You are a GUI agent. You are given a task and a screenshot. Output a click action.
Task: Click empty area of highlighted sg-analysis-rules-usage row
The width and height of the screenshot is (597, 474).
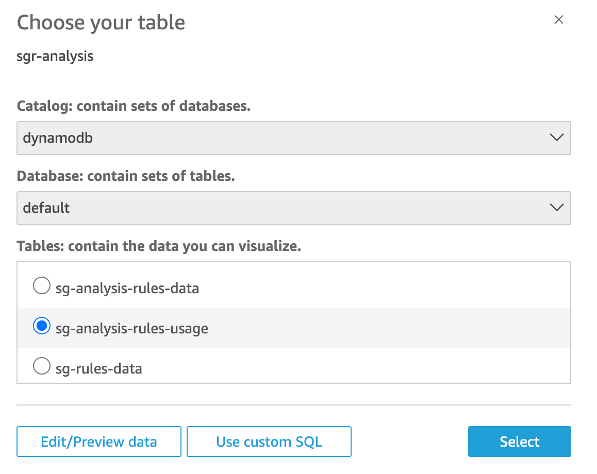coord(388,328)
